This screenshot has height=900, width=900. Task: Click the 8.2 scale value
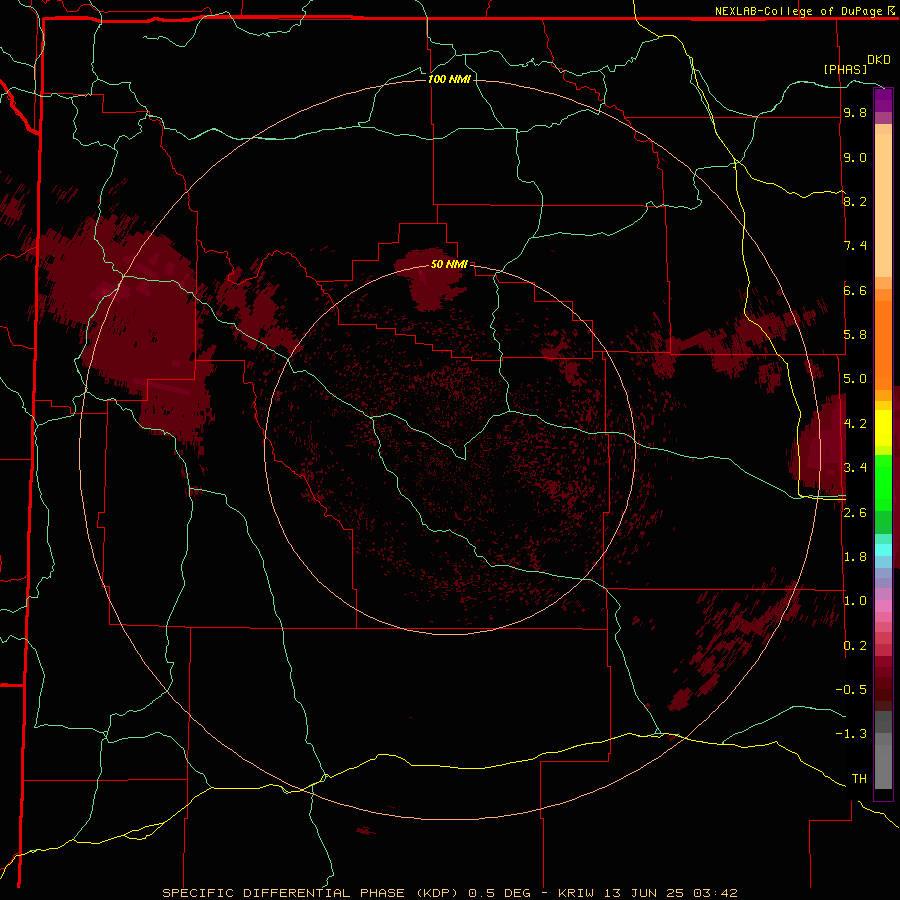855,201
